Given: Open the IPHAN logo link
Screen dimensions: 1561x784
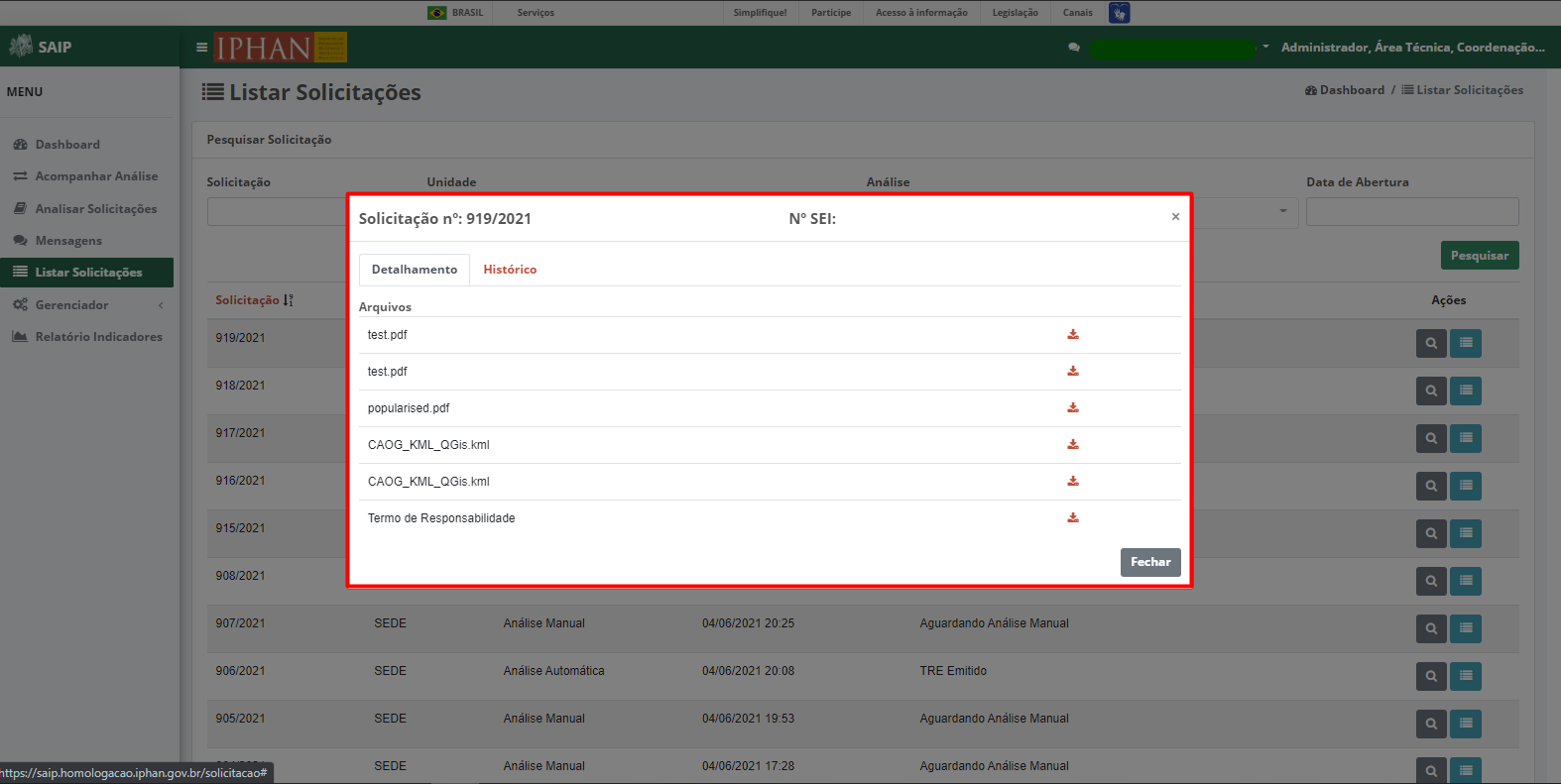Looking at the screenshot, I should coord(281,48).
